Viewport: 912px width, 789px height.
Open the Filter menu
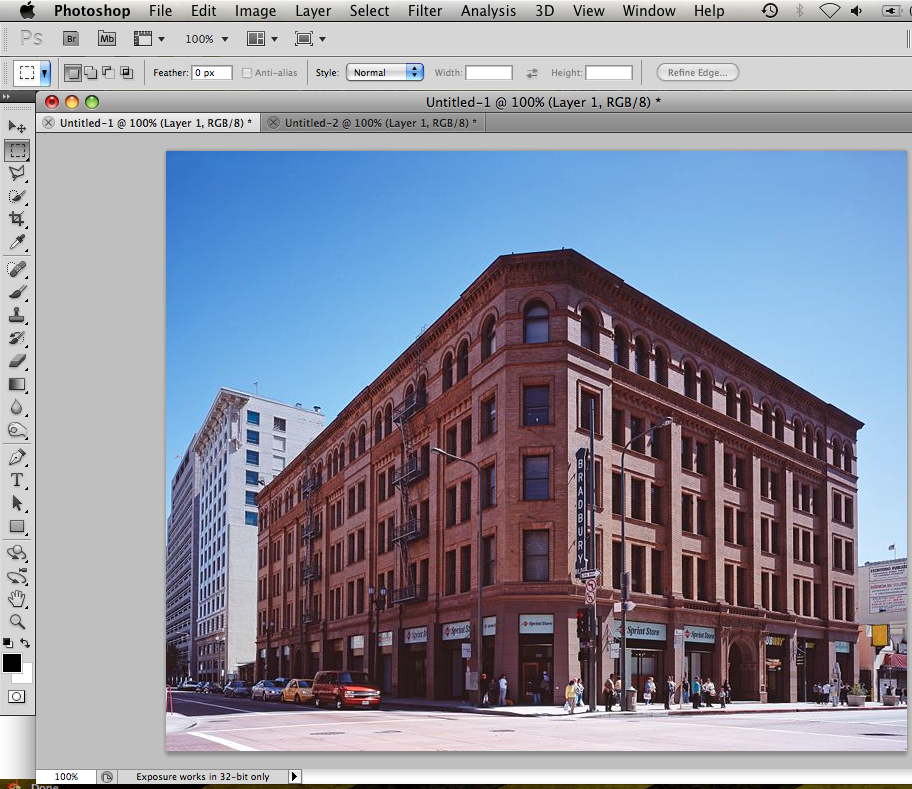point(425,11)
